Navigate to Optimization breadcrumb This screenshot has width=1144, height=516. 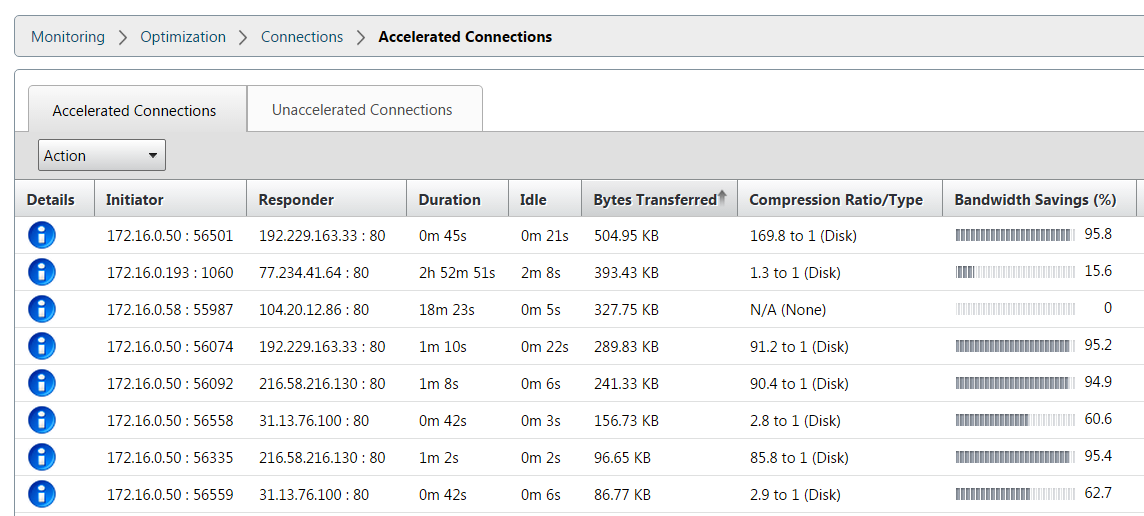pos(183,36)
